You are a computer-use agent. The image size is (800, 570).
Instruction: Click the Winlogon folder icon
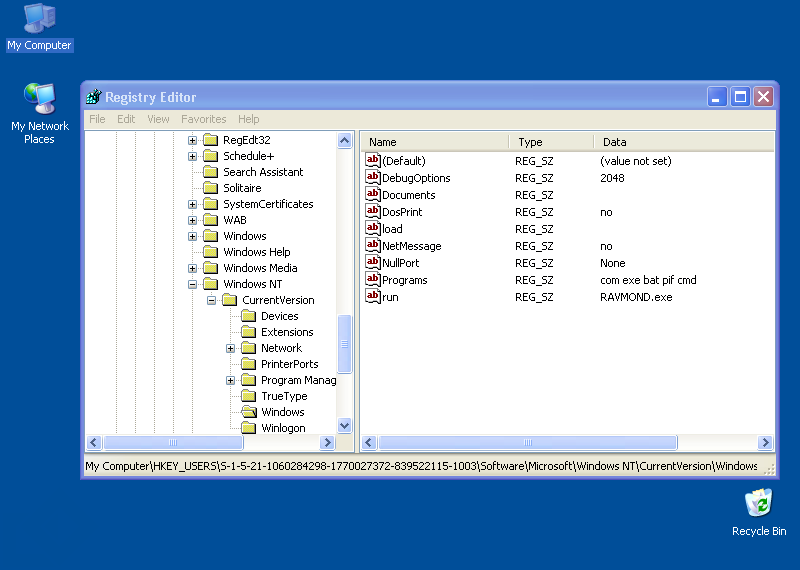coord(248,428)
